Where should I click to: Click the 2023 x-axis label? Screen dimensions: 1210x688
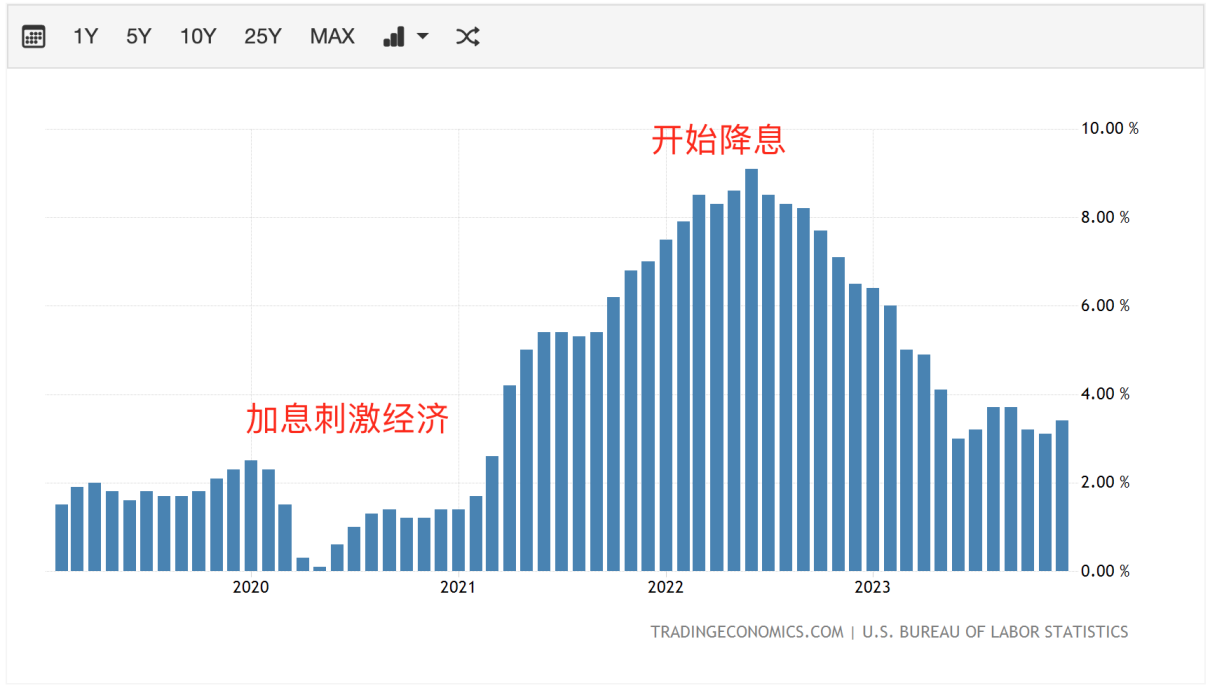point(873,588)
